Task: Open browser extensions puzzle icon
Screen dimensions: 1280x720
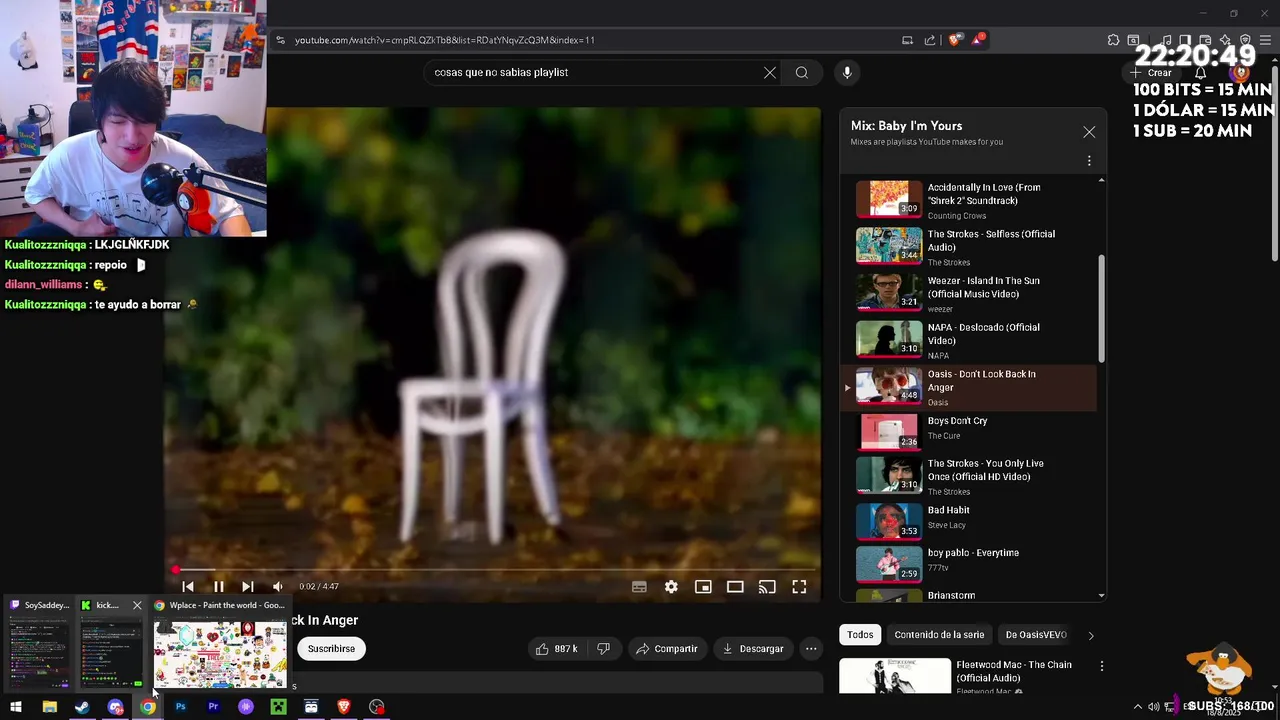Action: (1113, 40)
